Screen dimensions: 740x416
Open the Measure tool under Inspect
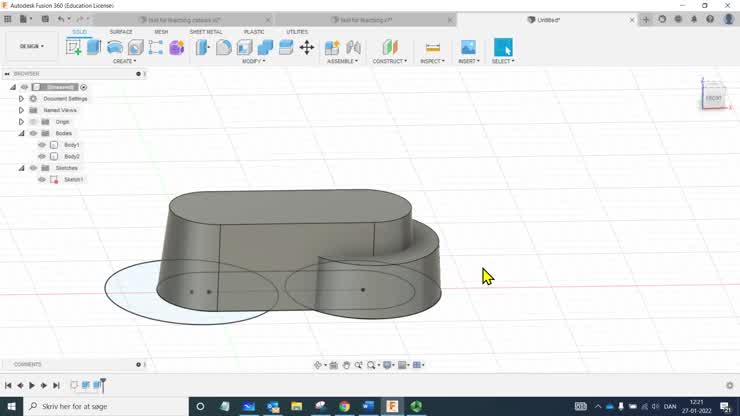pyautogui.click(x=433, y=47)
